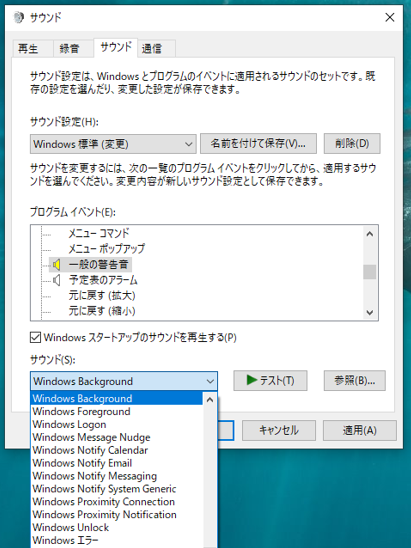This screenshot has height=548, width=411.
Task: Play the sound with テスト(T) button
Action: pyautogui.click(x=271, y=380)
